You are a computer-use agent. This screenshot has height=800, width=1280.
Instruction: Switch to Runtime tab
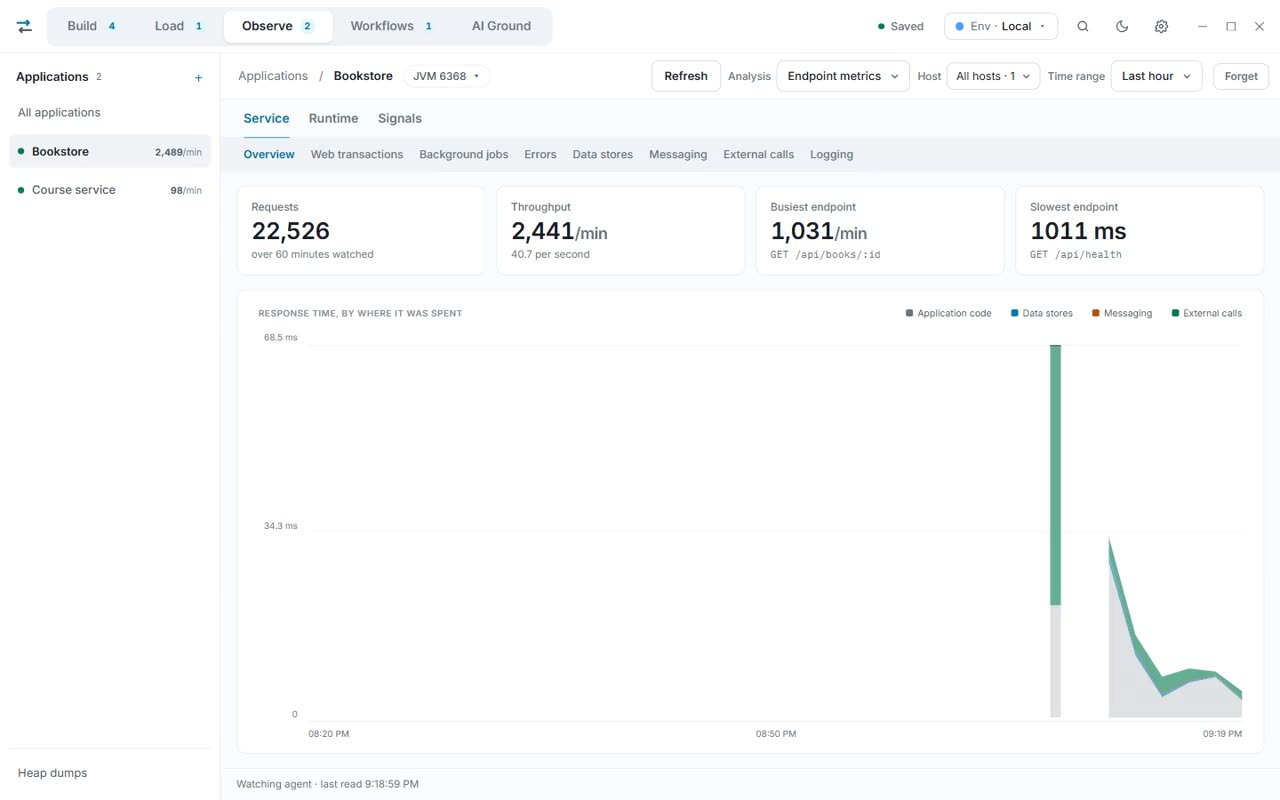tap(333, 118)
